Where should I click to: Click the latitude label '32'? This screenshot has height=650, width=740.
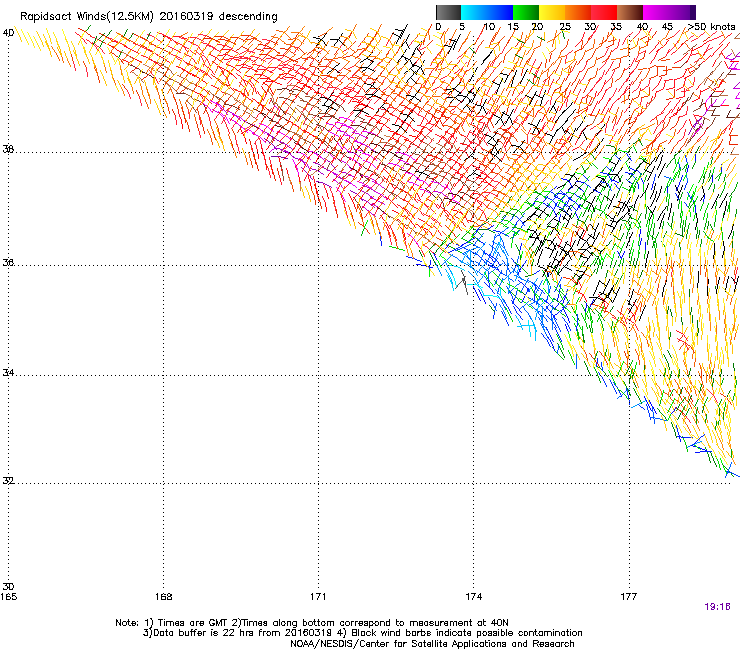tap(8, 481)
